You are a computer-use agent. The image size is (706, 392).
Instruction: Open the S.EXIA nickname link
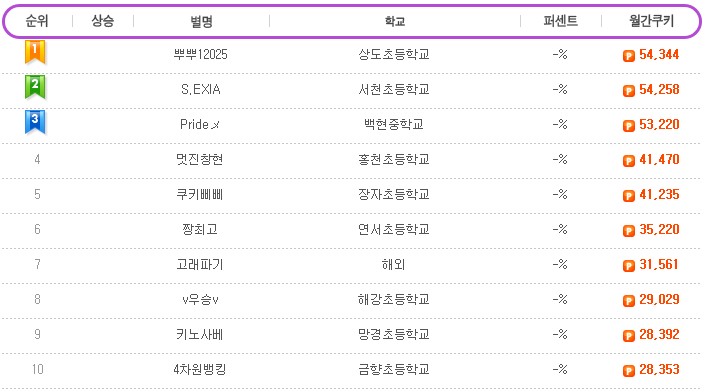click(x=201, y=90)
